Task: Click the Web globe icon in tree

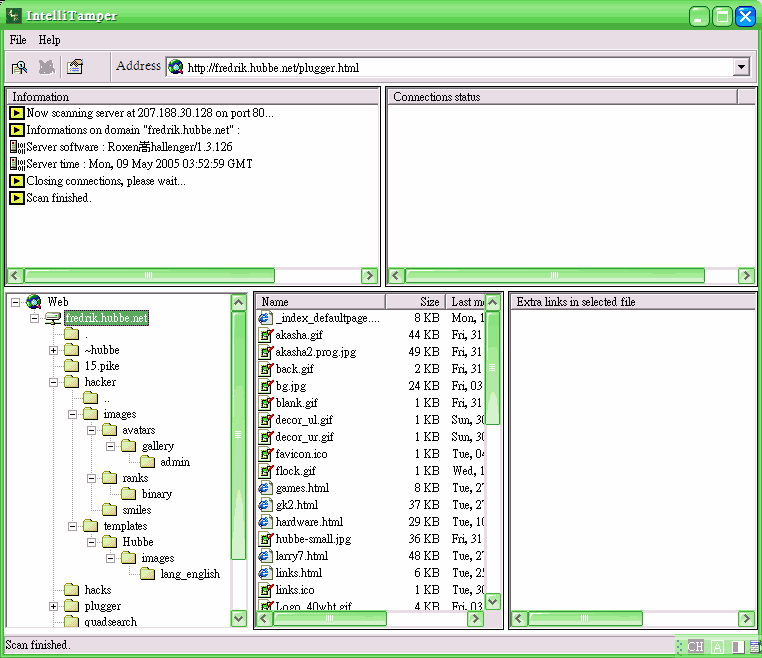Action: pyautogui.click(x=35, y=302)
